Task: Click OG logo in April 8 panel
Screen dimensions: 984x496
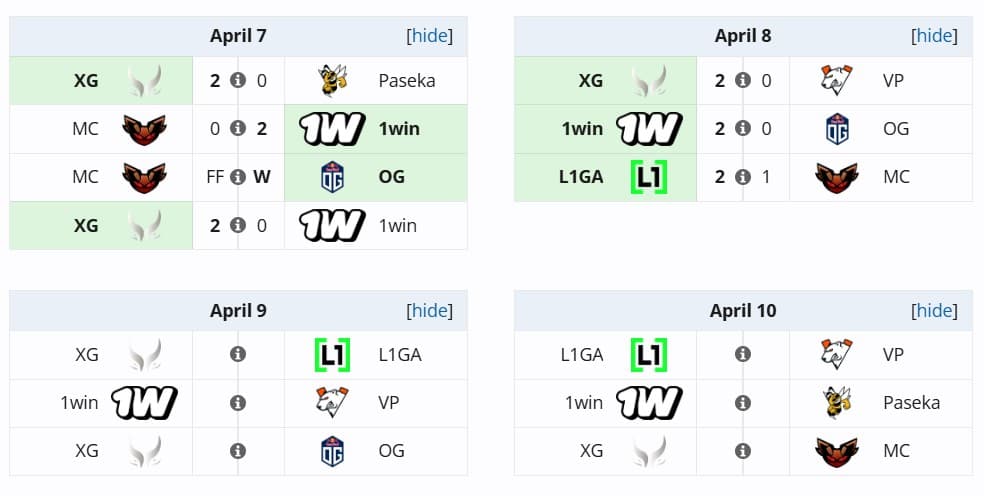Action: pyautogui.click(x=837, y=129)
